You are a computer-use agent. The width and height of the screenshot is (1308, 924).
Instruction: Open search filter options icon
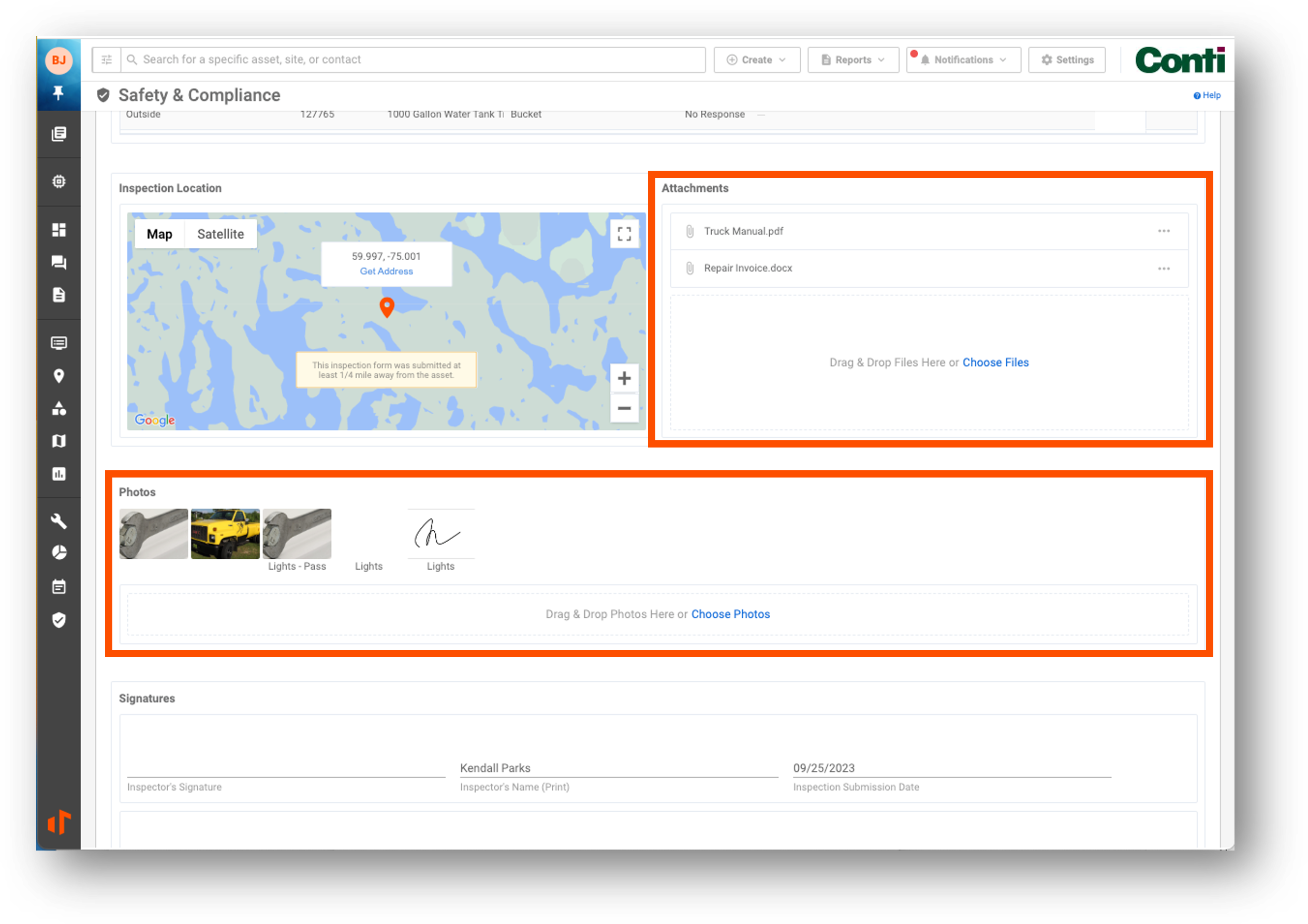tap(107, 60)
